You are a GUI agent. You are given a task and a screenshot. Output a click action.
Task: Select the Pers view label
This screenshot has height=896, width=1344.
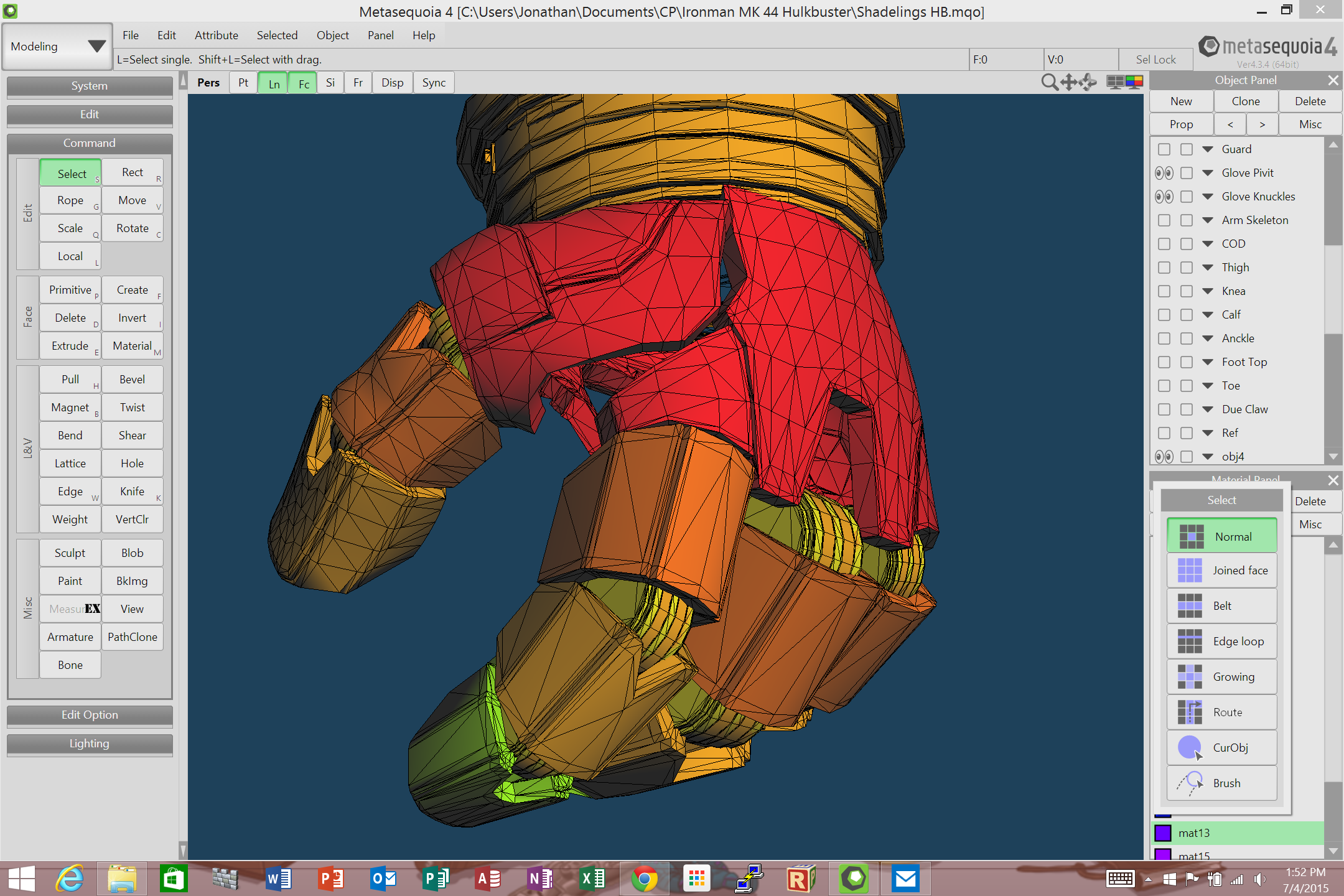click(208, 83)
